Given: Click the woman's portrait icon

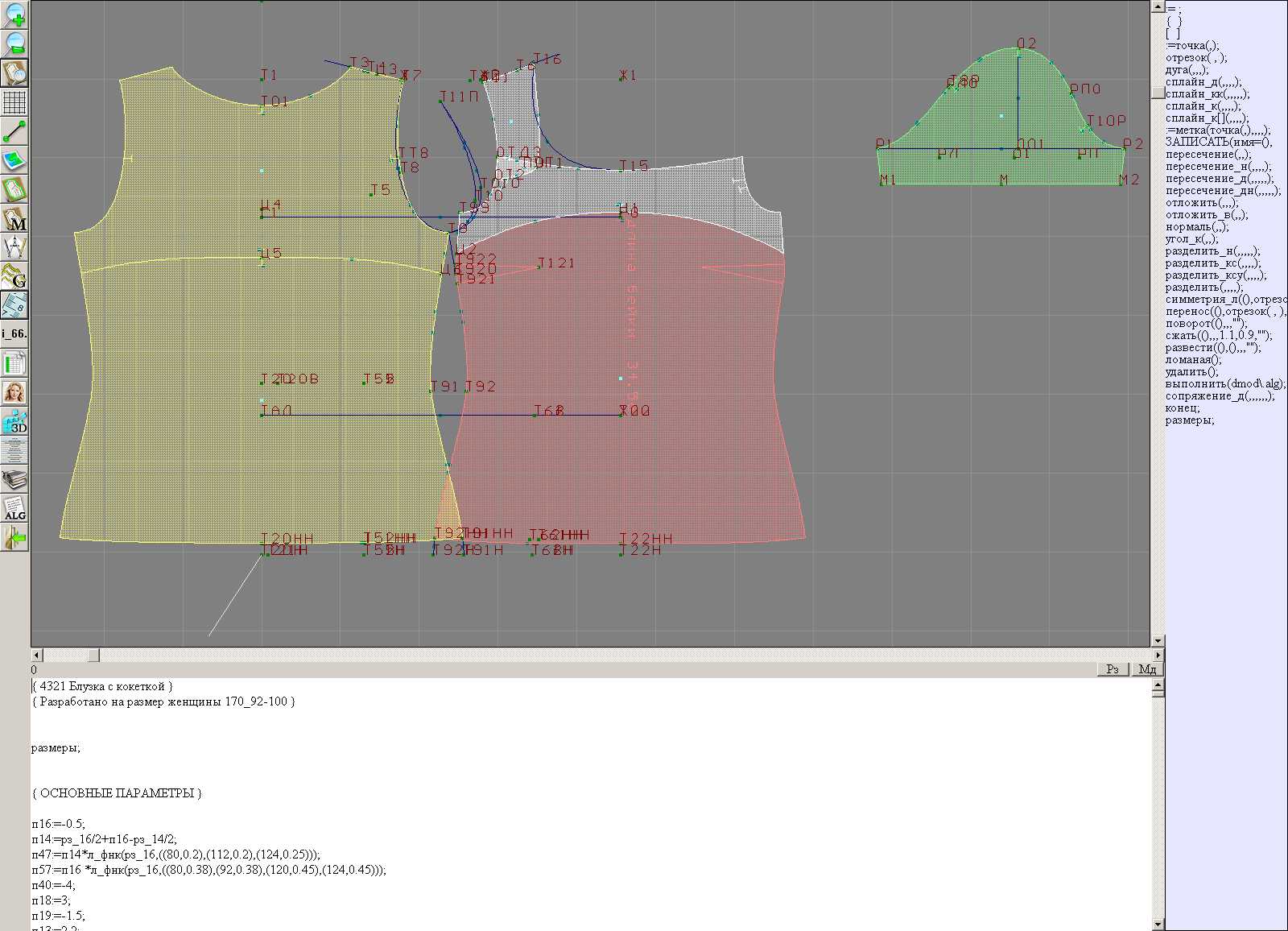Looking at the screenshot, I should tap(14, 392).
